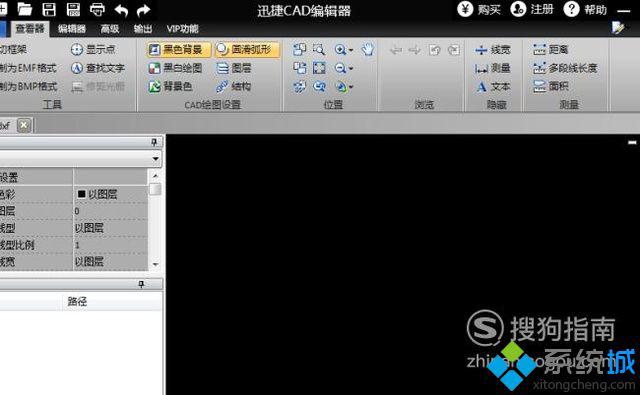
Task: Save the drawing with the Save icon
Action: pos(49,9)
